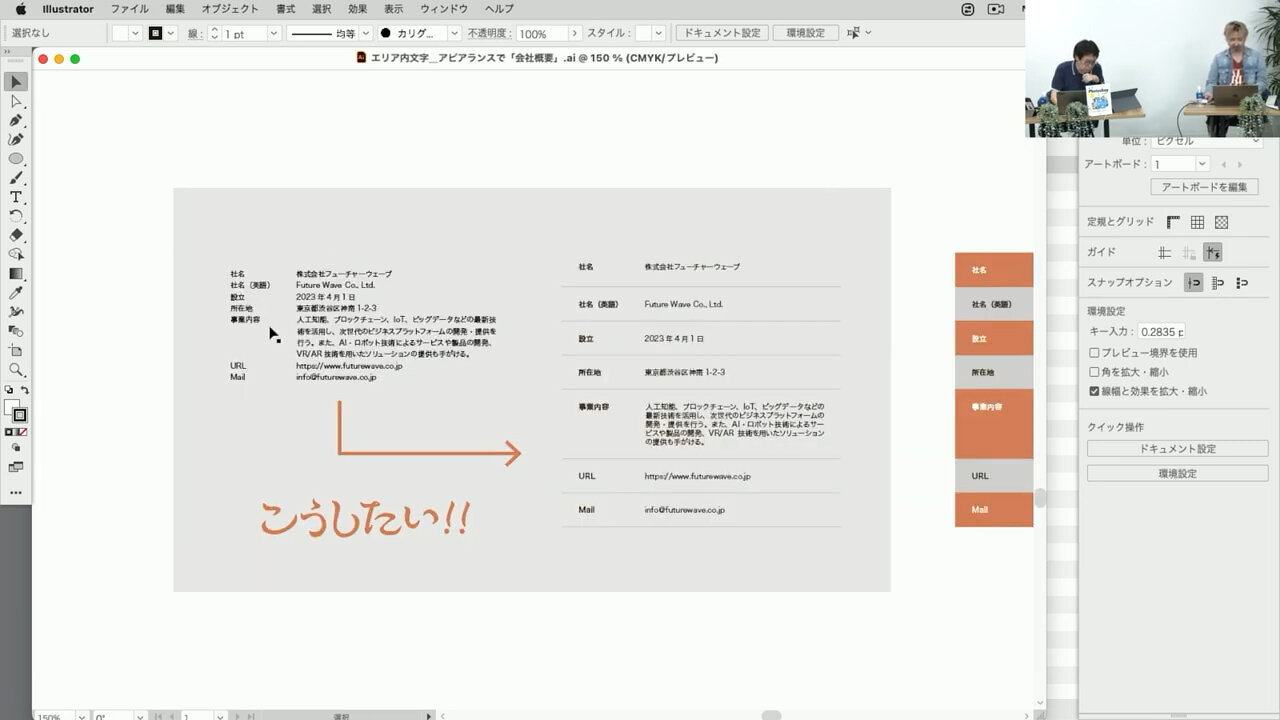This screenshot has width=1280, height=720.
Task: Expand 不透明度 opacity arrow
Action: (x=574, y=33)
